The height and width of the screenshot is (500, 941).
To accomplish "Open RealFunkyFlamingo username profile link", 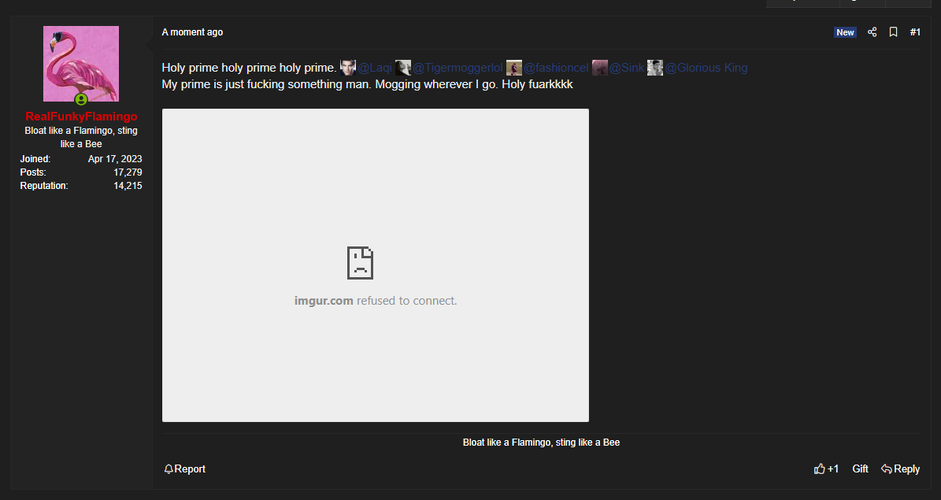I will point(81,117).
